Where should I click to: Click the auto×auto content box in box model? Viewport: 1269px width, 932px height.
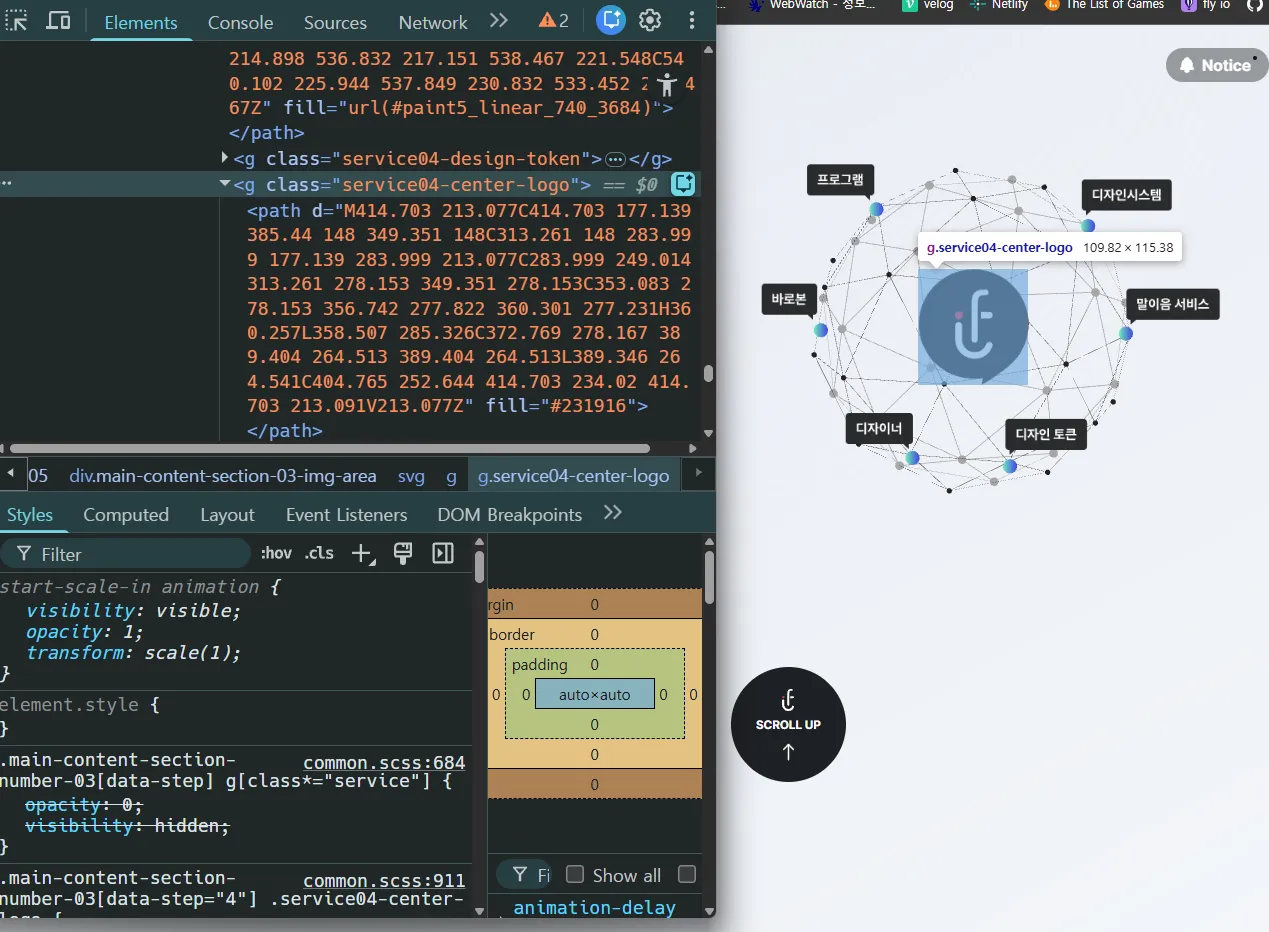pyautogui.click(x=595, y=694)
